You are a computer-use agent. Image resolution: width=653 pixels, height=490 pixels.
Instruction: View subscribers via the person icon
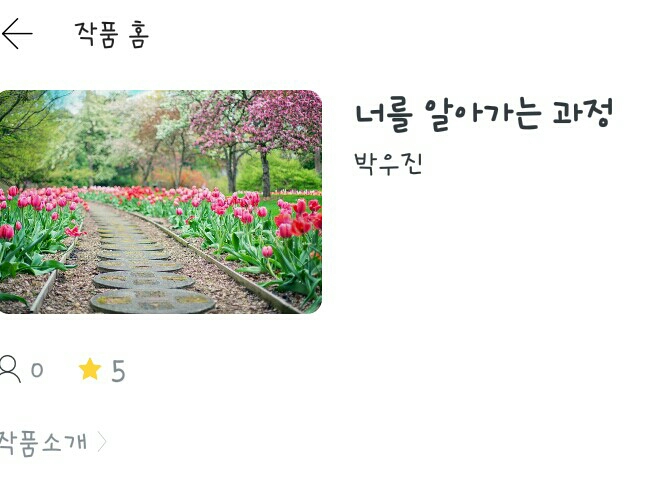pos(10,369)
